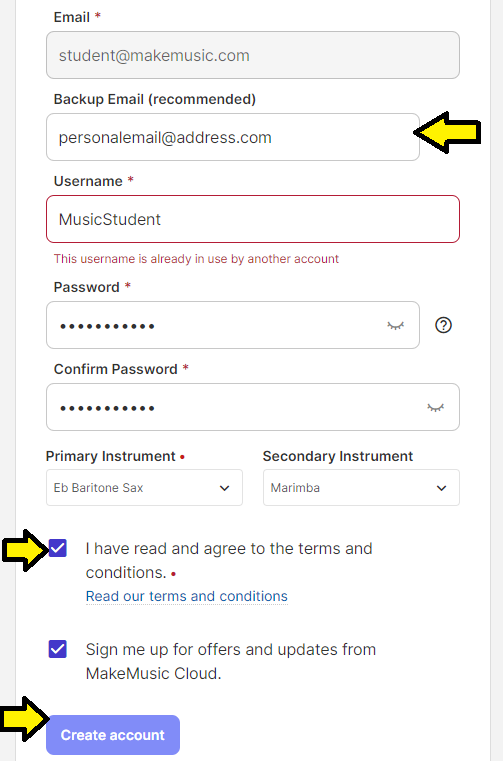The height and width of the screenshot is (761, 503).
Task: Click the 'Sign me up for offers' label text
Action: 231,661
